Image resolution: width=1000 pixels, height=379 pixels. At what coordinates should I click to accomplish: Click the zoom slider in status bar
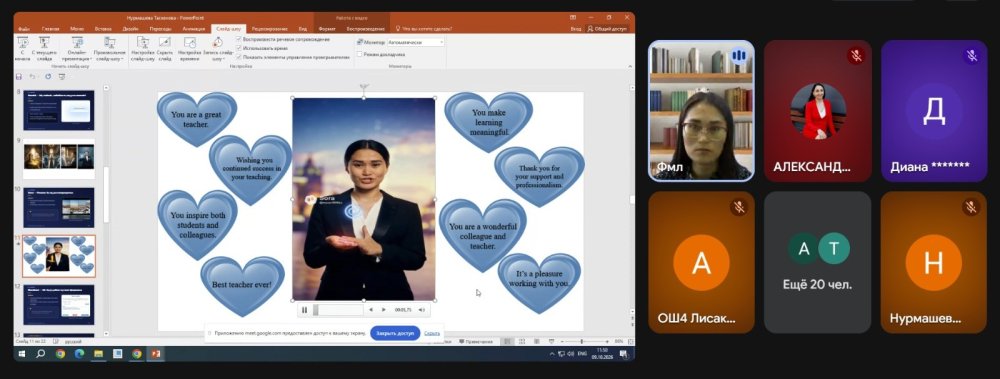[x=585, y=342]
